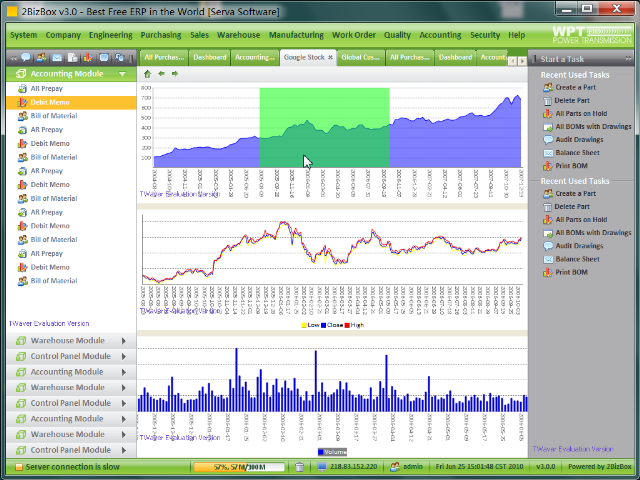Click the Server connection is slow message

tap(73, 467)
